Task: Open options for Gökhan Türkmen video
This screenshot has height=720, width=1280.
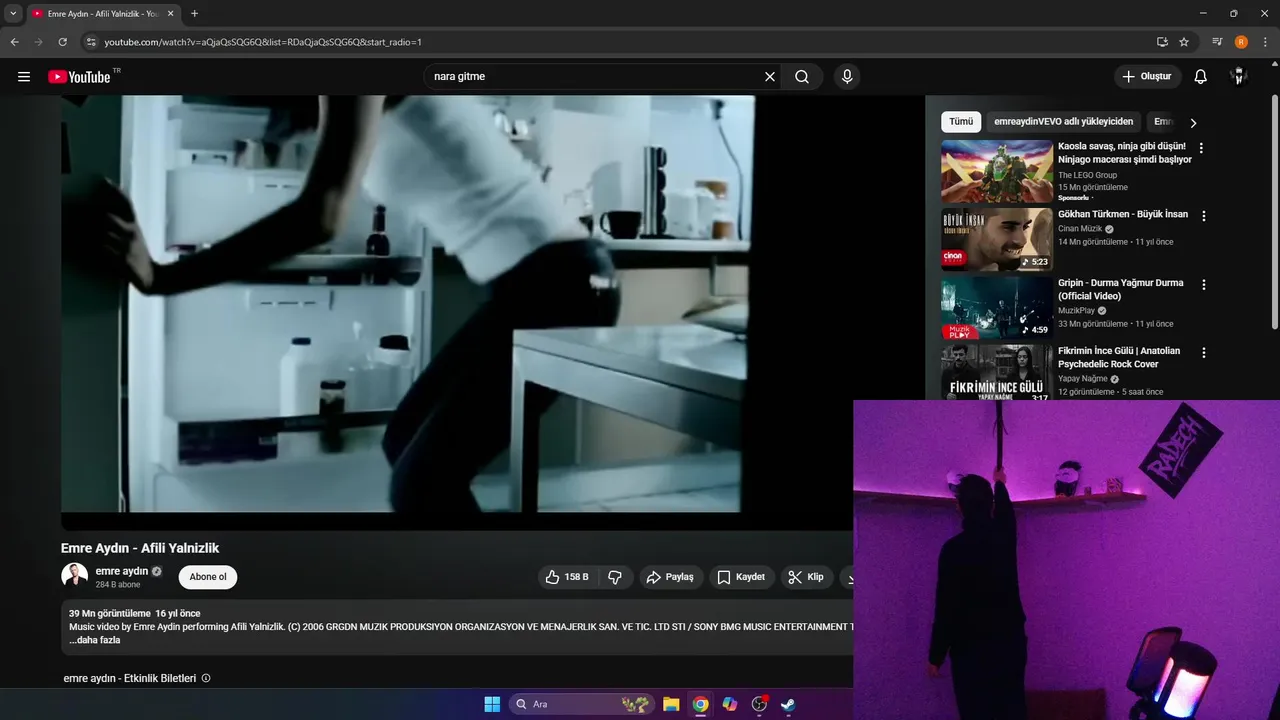Action: pos(1204,216)
